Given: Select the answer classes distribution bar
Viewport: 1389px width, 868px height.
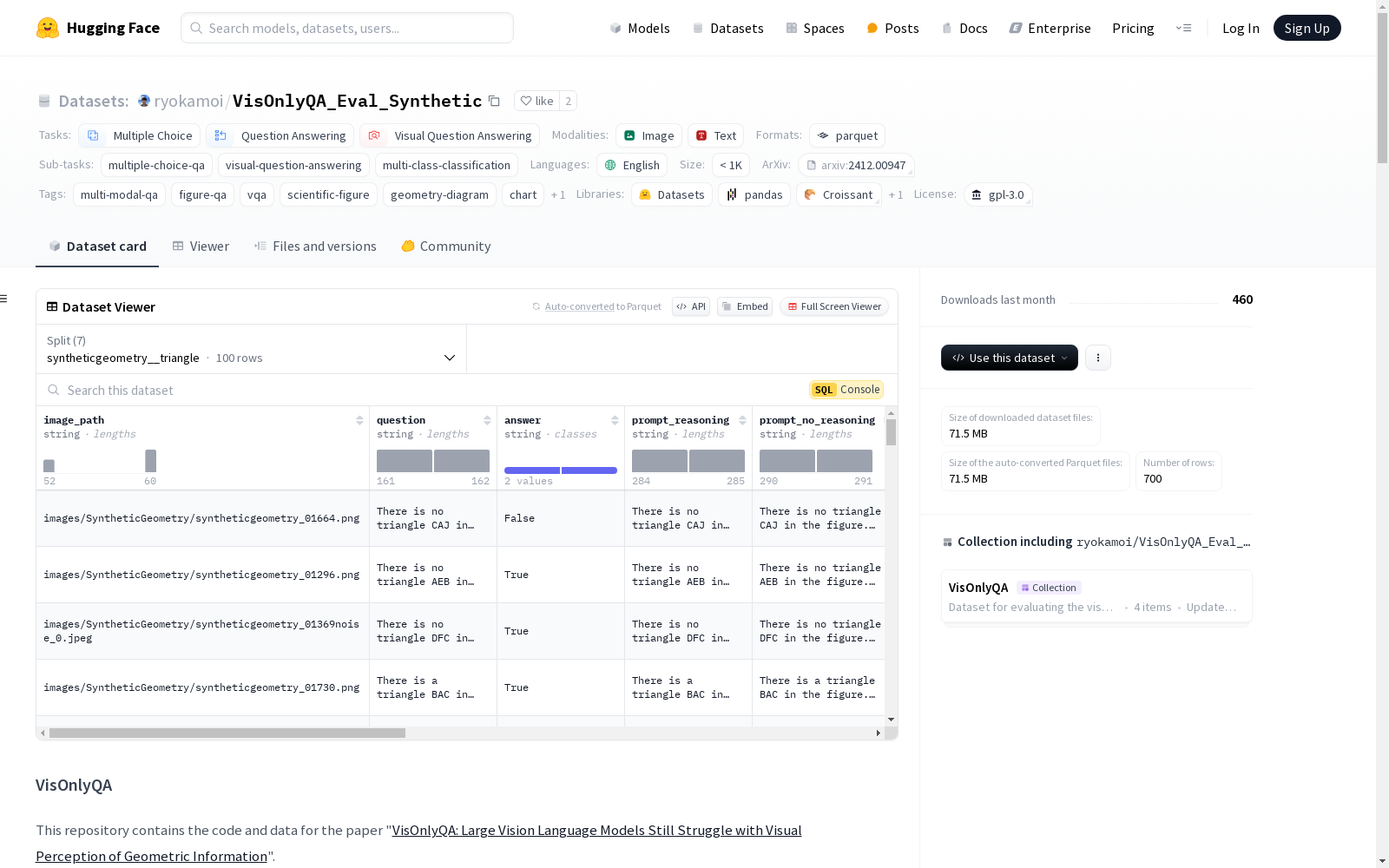Looking at the screenshot, I should click(x=561, y=470).
